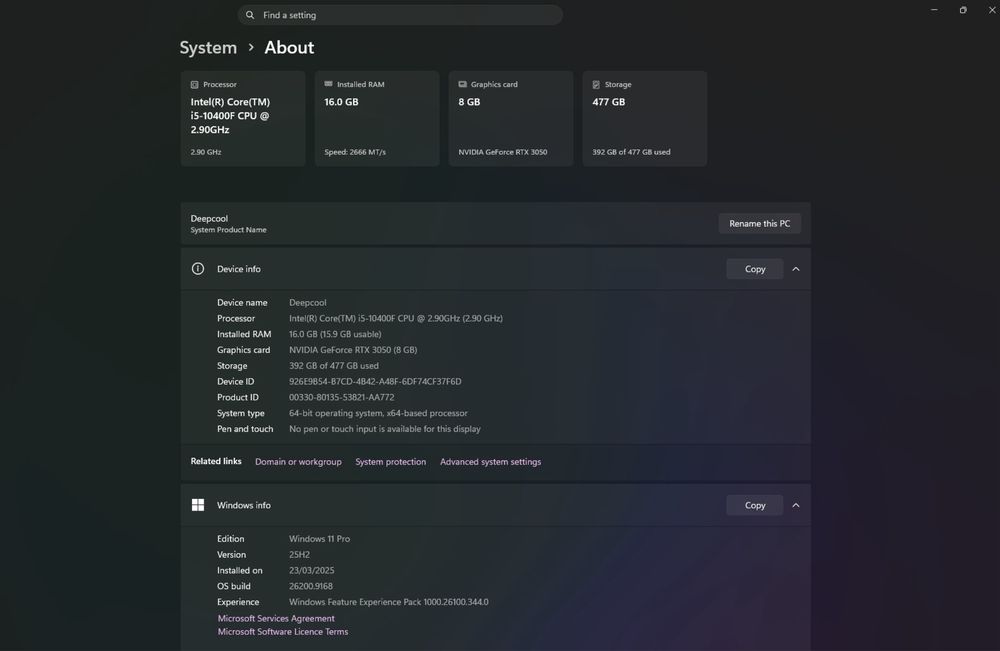Open the Storage 477 GB card

pos(645,119)
